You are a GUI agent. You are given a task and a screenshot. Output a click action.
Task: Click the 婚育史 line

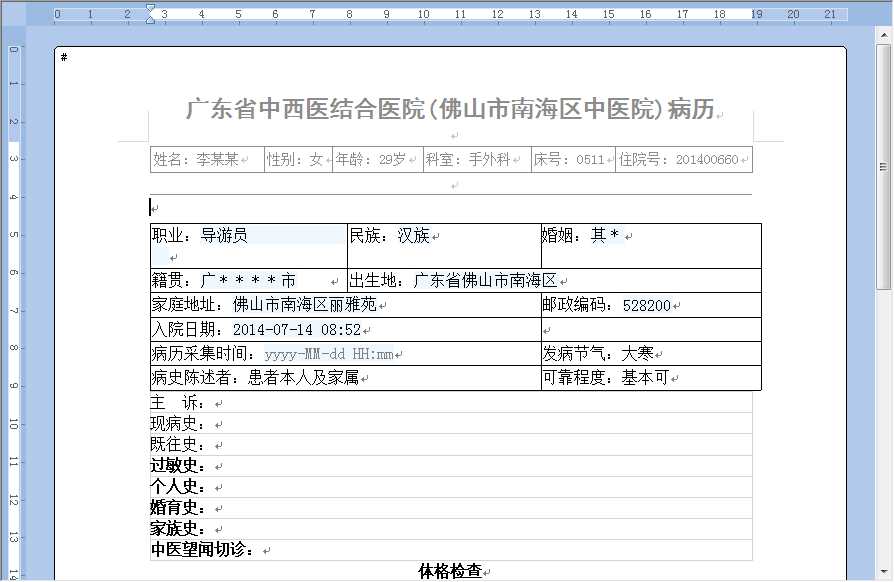[x=451, y=508]
